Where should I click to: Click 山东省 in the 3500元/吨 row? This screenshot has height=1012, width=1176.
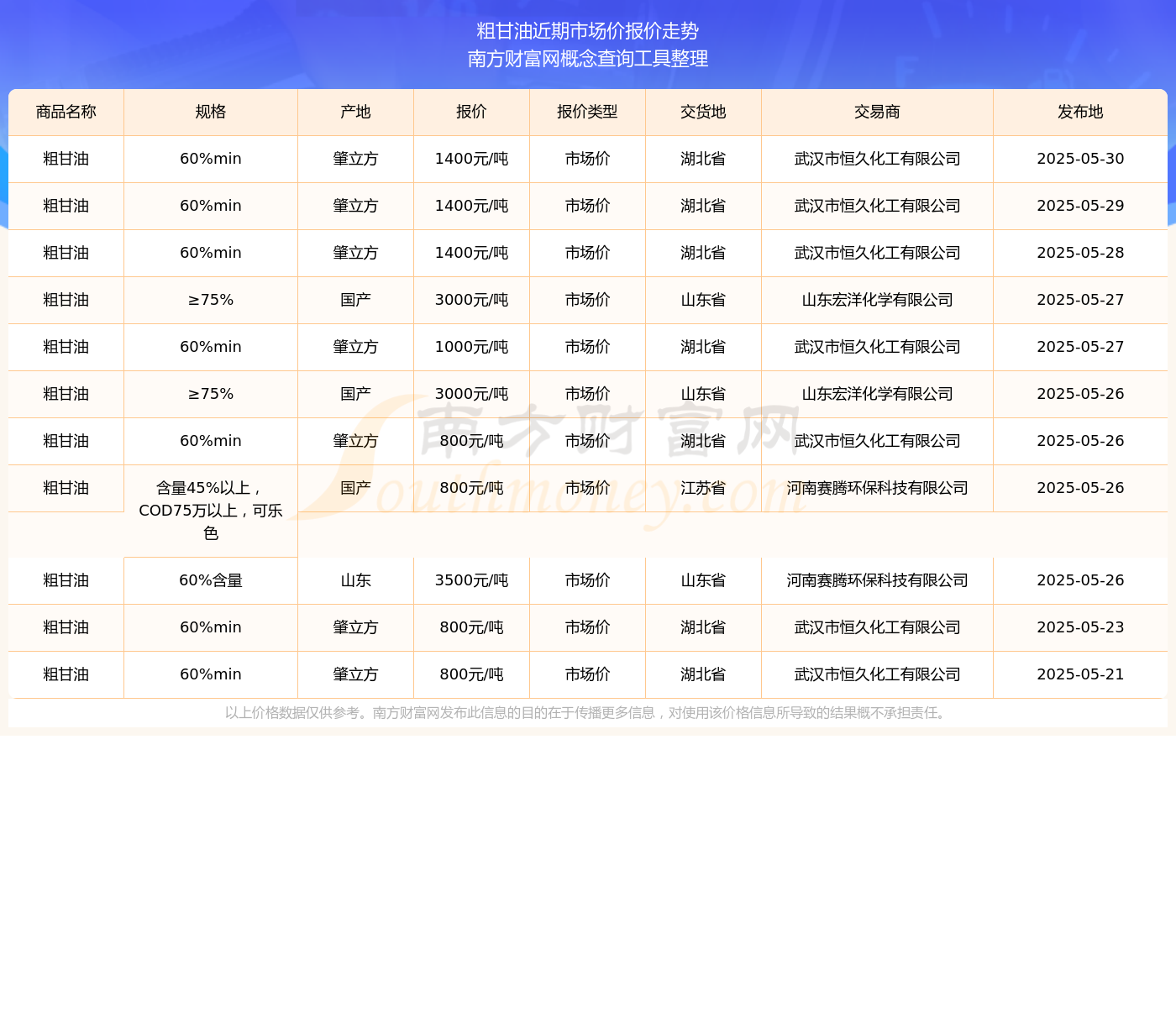tap(704, 580)
